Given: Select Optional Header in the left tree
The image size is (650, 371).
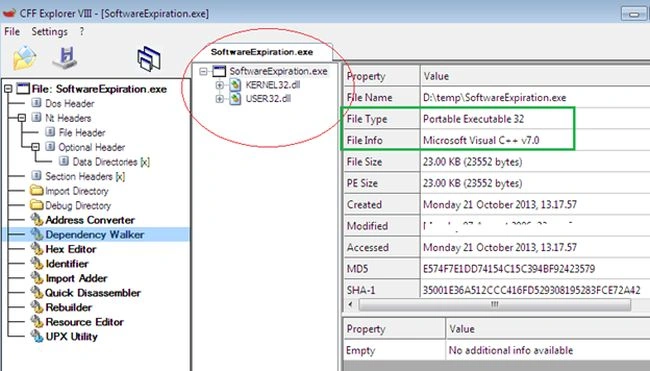Looking at the screenshot, I should pos(92,147).
